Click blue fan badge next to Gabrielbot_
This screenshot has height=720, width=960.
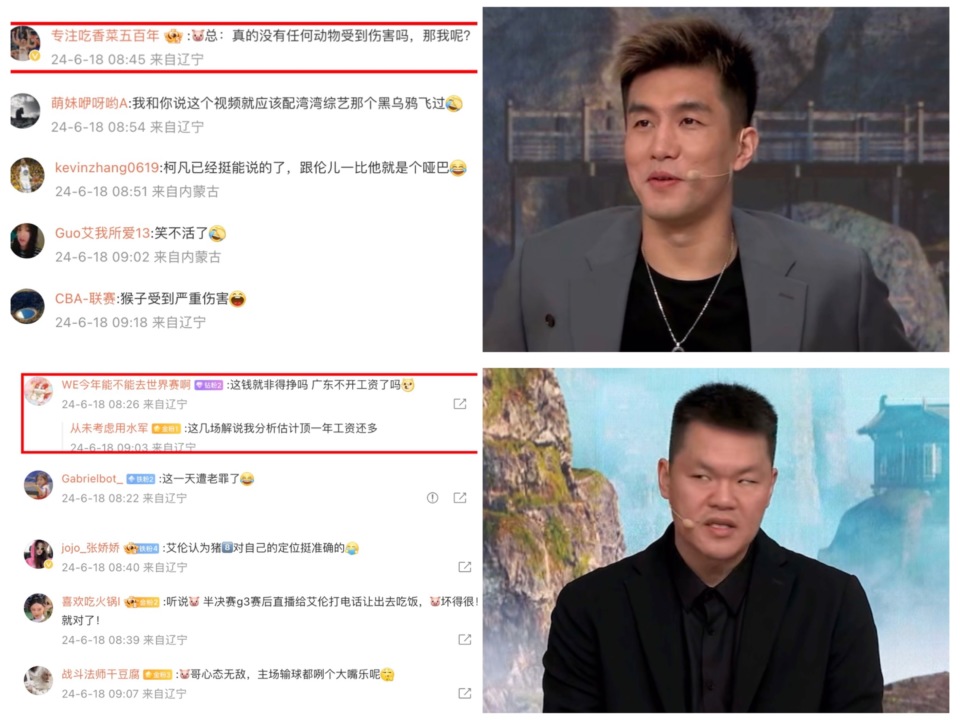(x=141, y=479)
